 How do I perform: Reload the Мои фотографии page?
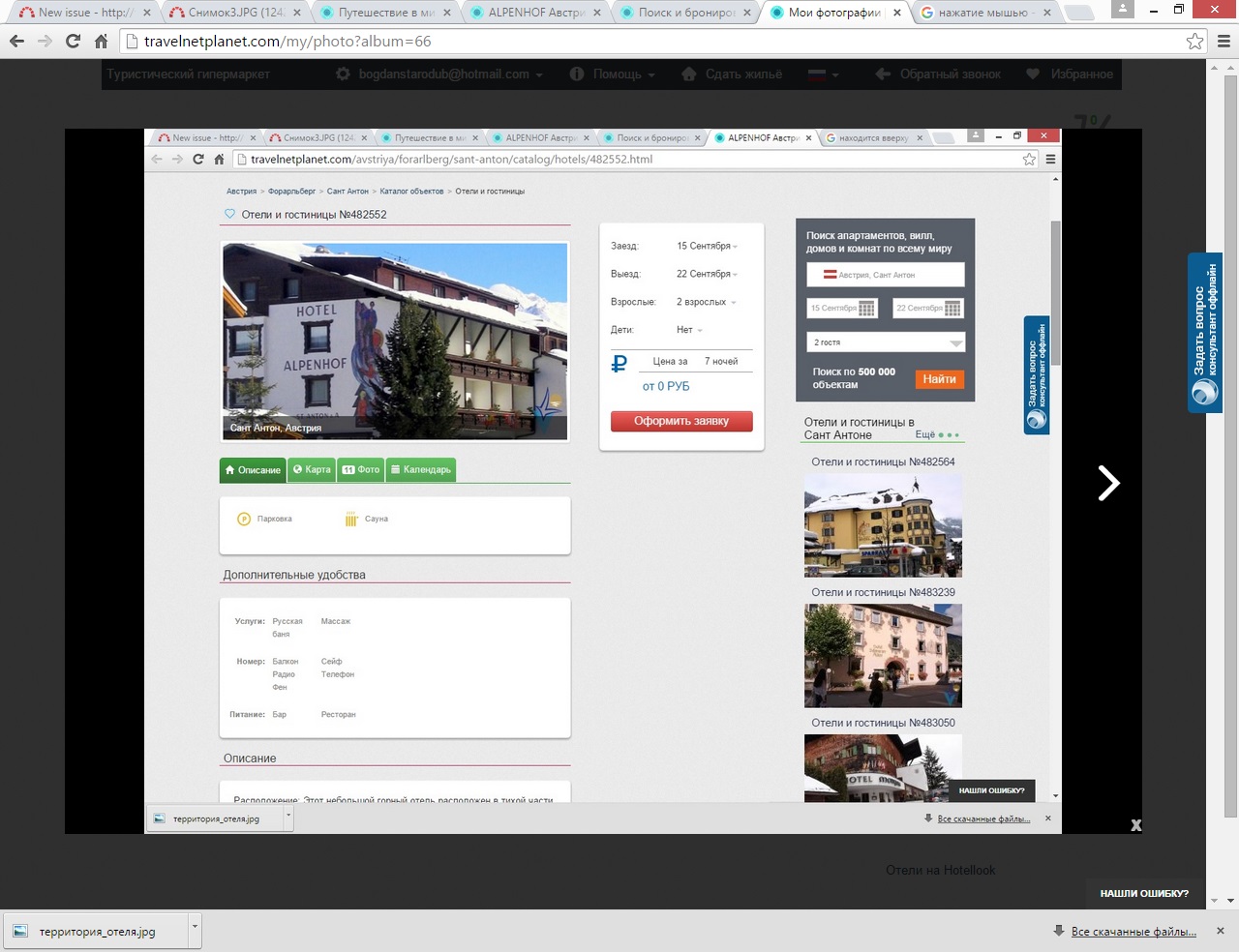tap(73, 42)
